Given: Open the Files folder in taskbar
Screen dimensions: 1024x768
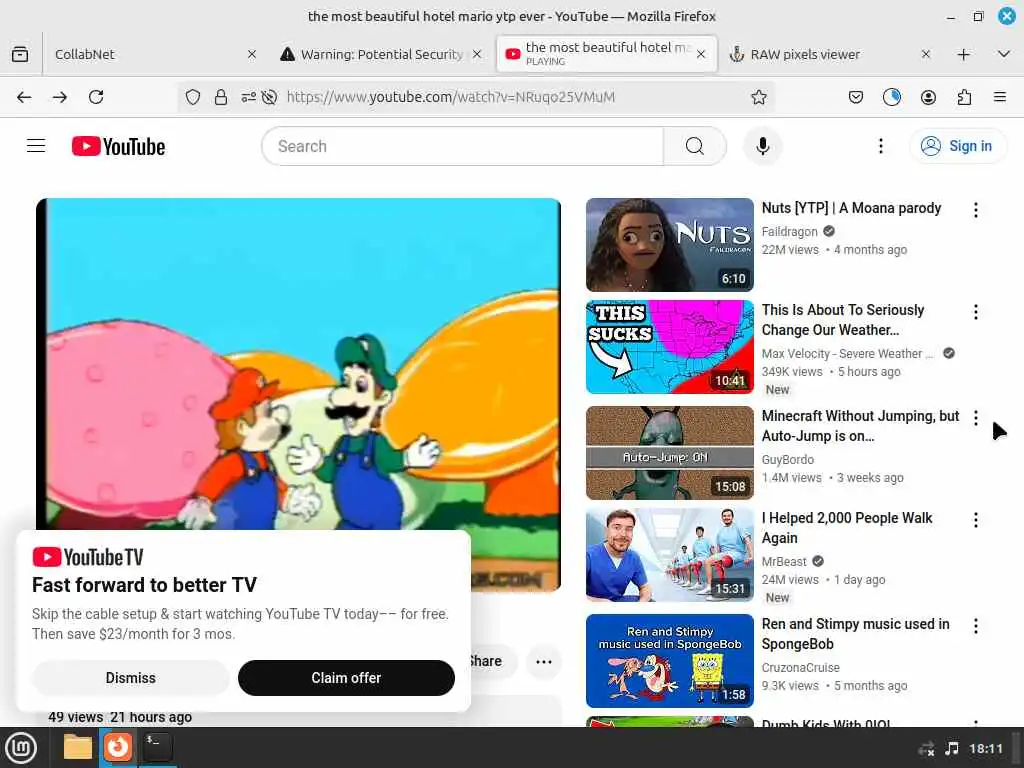Looking at the screenshot, I should pos(78,747).
